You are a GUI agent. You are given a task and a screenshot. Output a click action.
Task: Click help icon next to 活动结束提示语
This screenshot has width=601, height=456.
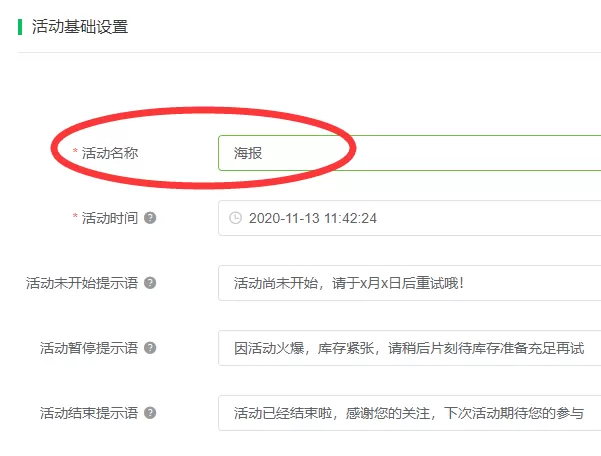(150, 413)
